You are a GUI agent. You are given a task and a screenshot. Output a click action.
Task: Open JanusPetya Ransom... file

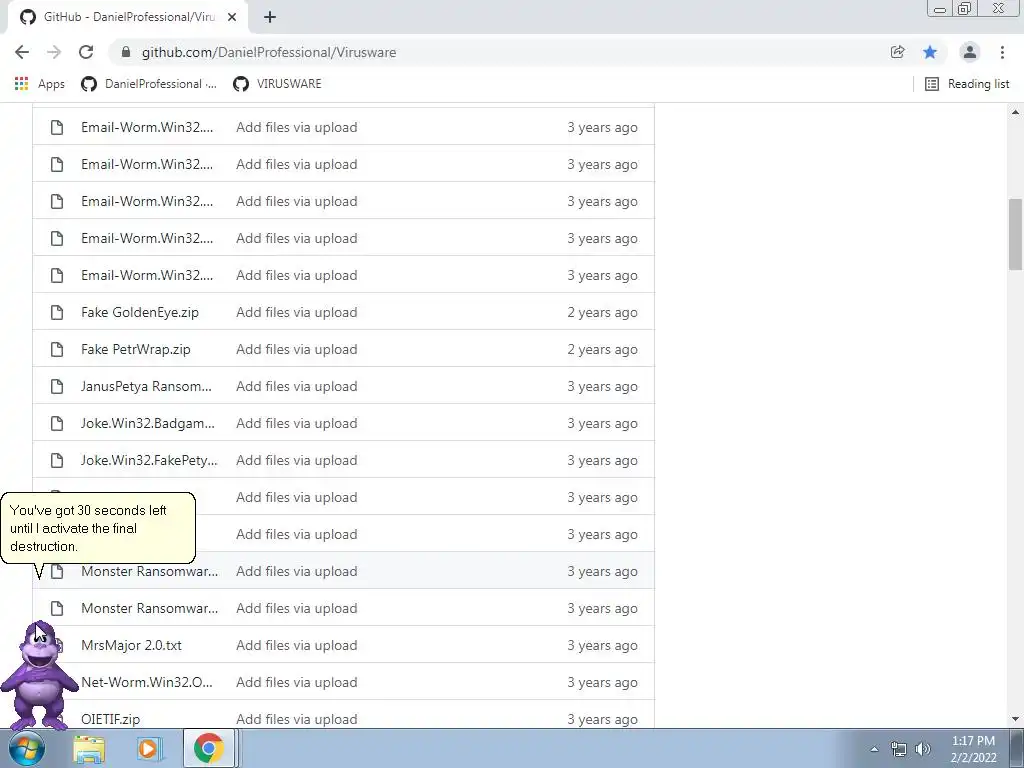click(x=146, y=387)
